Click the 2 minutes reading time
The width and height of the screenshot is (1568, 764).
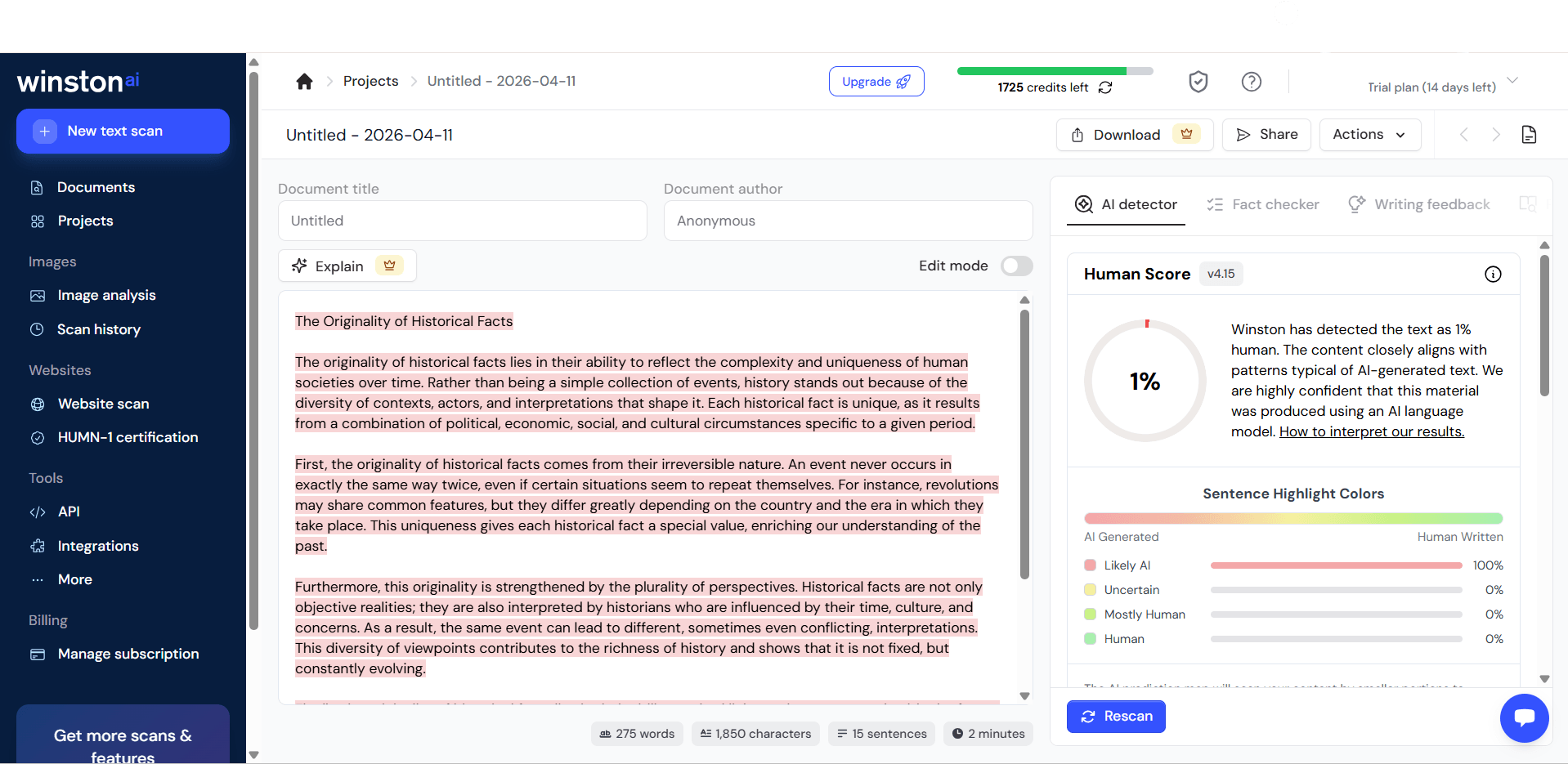point(988,734)
